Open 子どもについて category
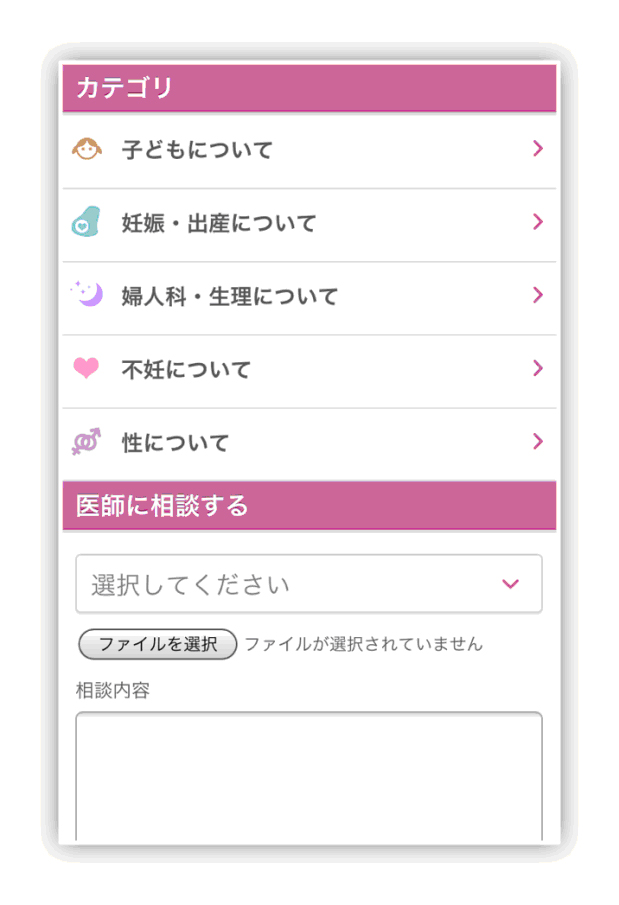 197,151
